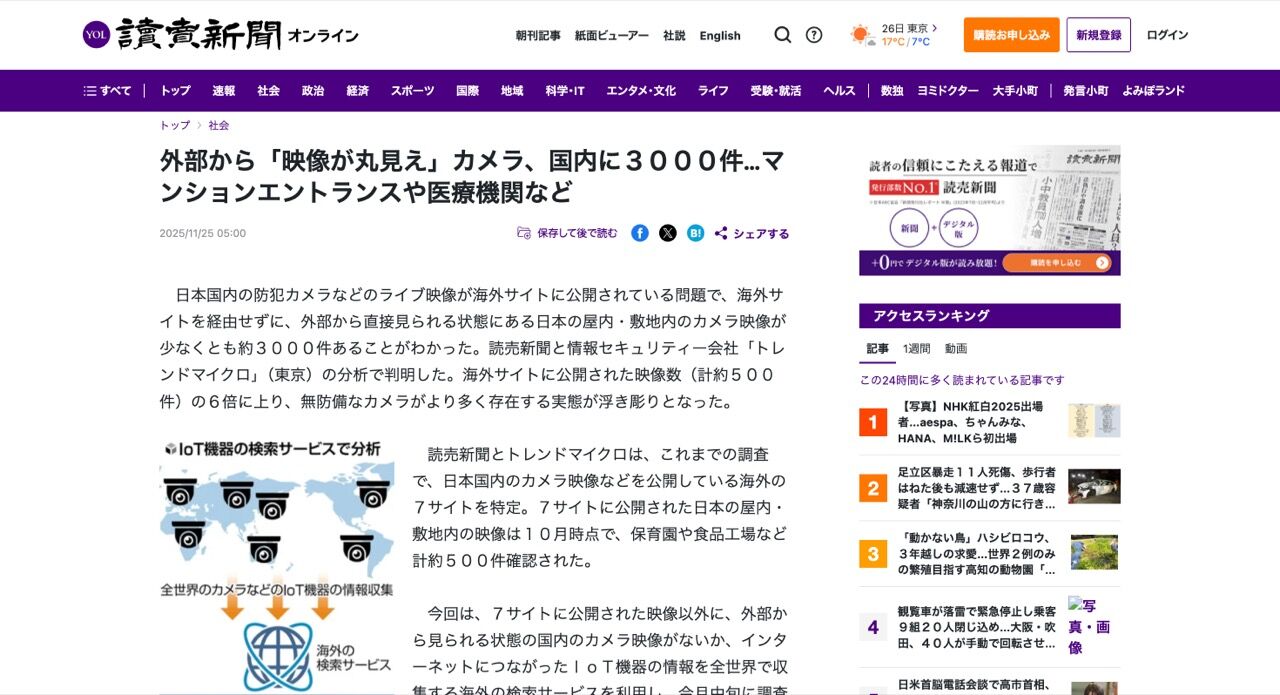This screenshot has width=1280, height=695.
Task: Click the 新規登録 button
Action: tap(1099, 35)
